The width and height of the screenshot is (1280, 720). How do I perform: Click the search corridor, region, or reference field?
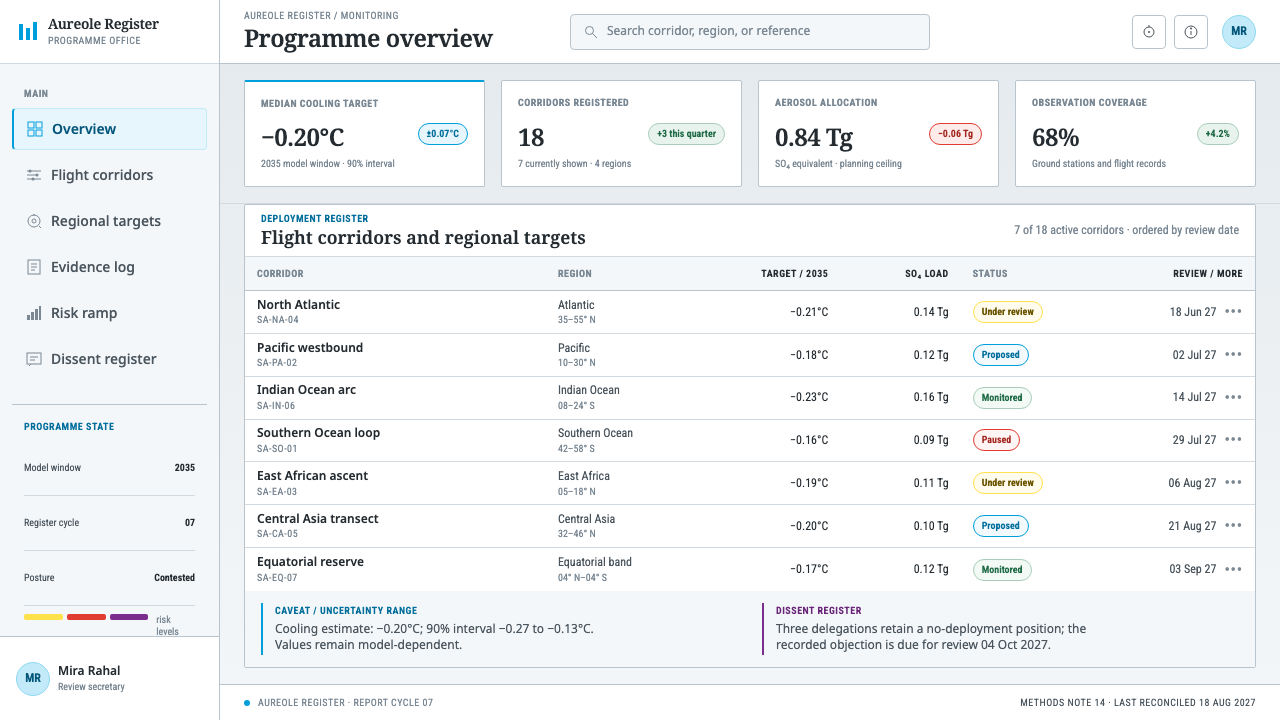pyautogui.click(x=750, y=31)
